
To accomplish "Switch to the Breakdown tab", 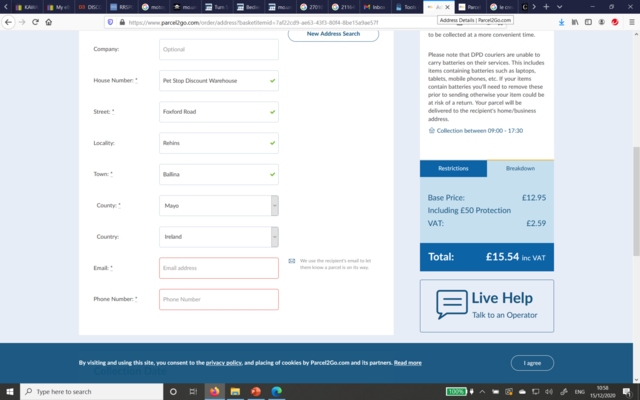I will click(520, 168).
